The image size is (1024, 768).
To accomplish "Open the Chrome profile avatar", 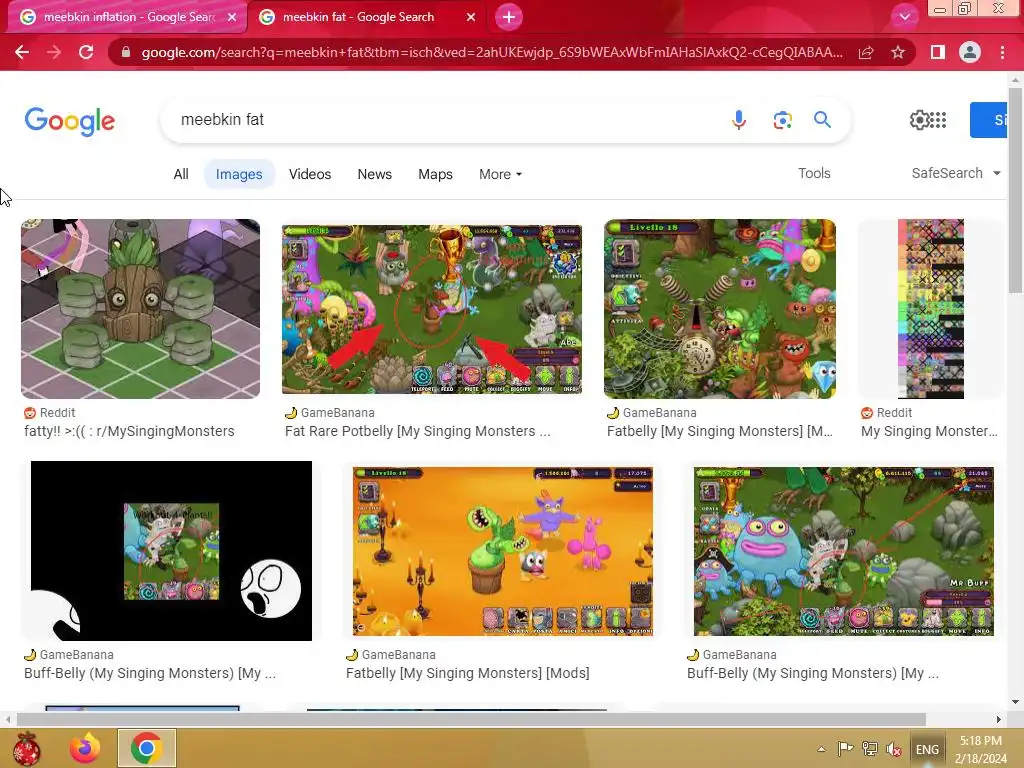I will (x=970, y=52).
